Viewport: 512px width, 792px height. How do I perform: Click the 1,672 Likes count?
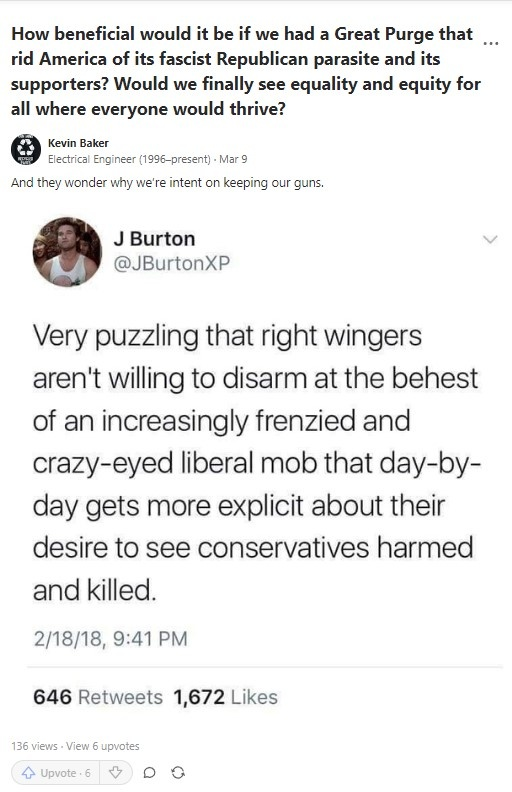[x=225, y=697]
